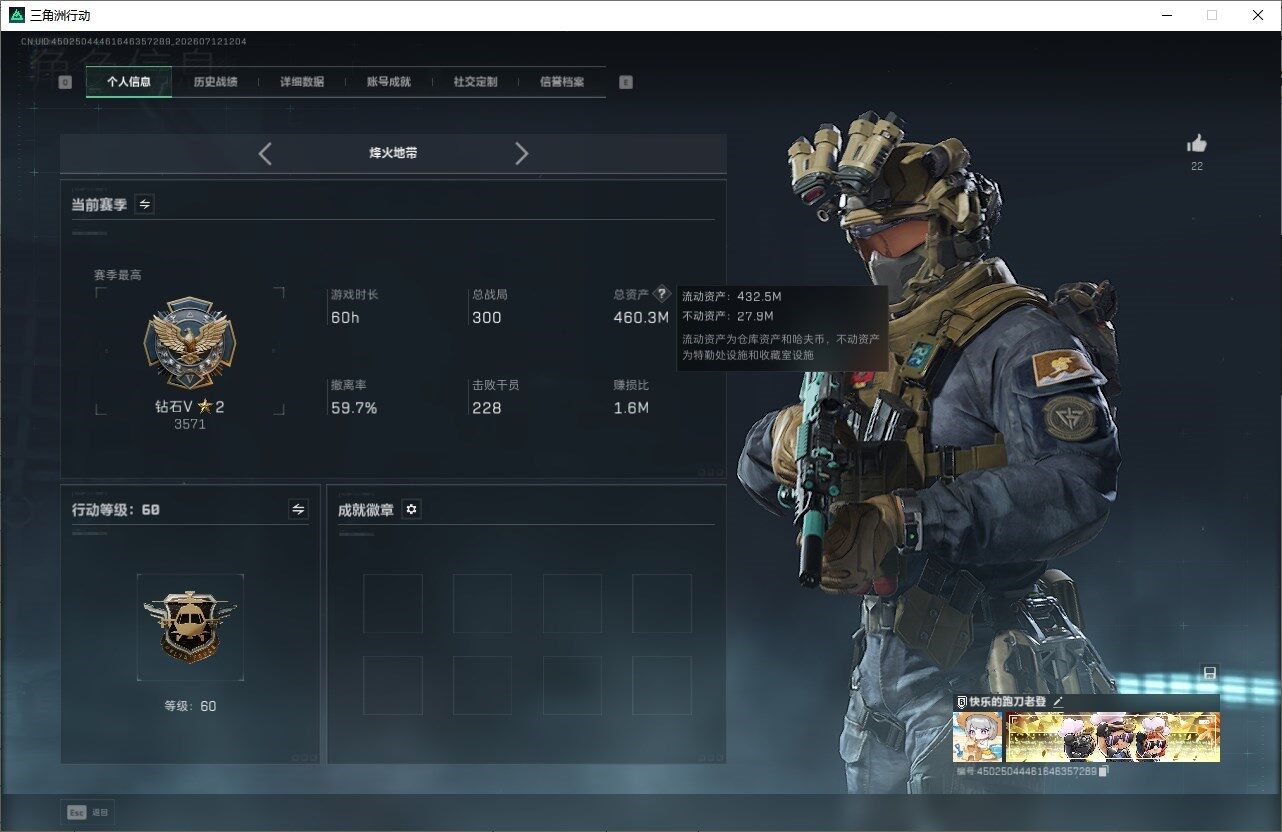Switch to previous game mode with left arrow
This screenshot has width=1282, height=832.
coord(265,153)
